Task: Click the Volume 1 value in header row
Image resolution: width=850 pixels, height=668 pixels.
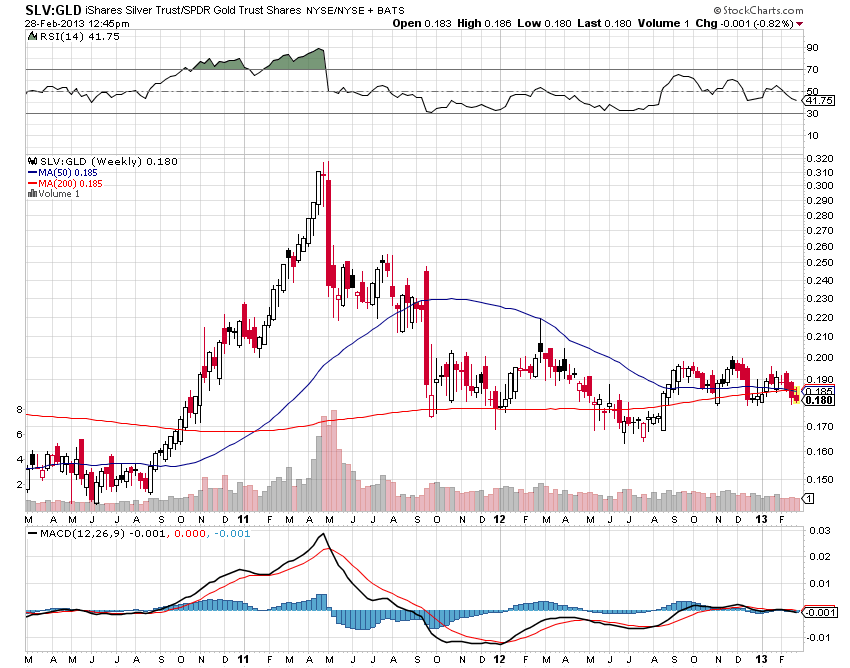Action: coord(664,23)
